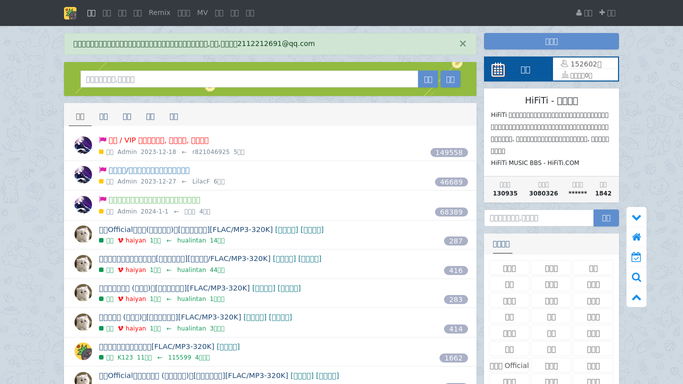This screenshot has height=384, width=683.
Task: Select the first thread list tab
Action: point(80,117)
